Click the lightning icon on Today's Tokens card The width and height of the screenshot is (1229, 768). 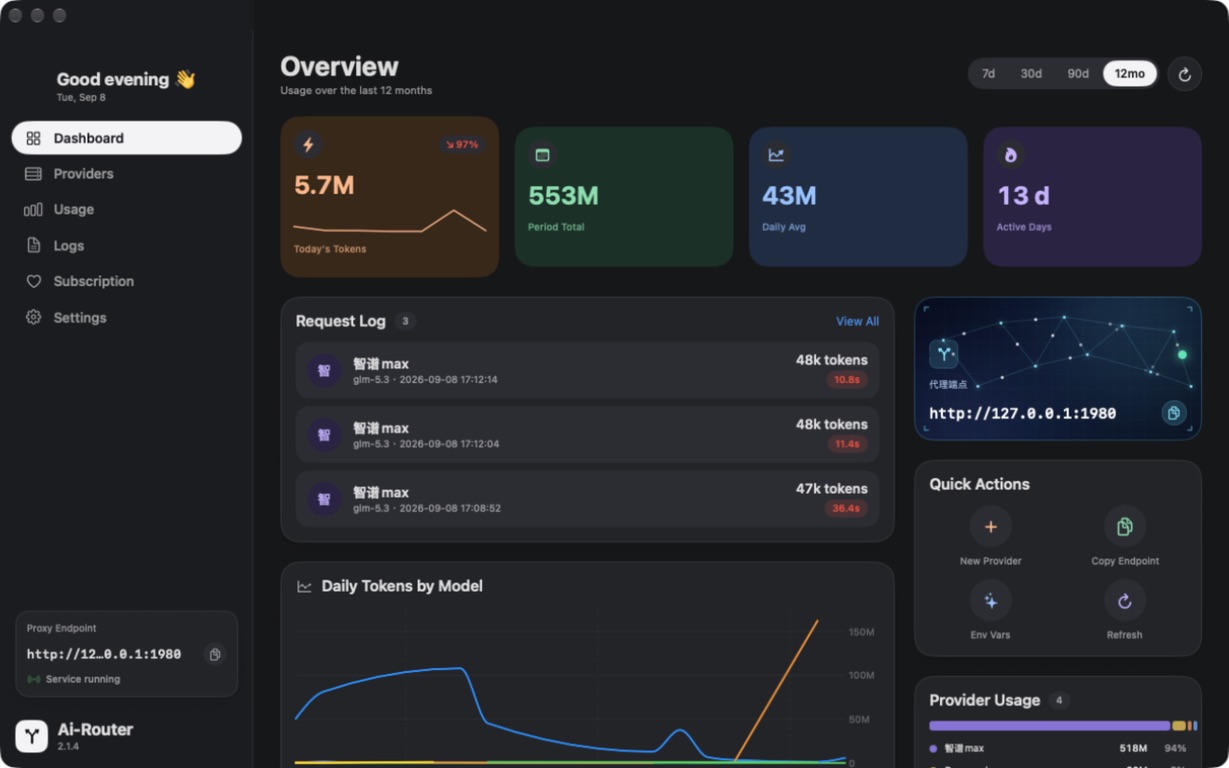tap(308, 145)
